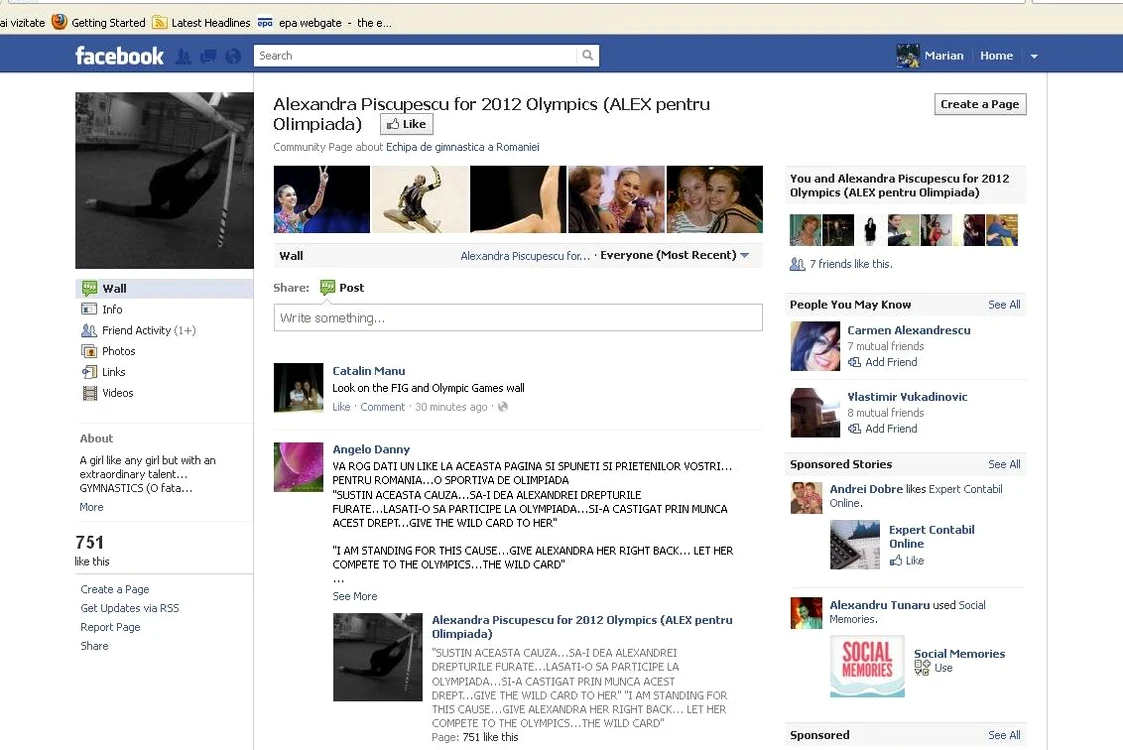The height and width of the screenshot is (750, 1123).
Task: Click the Social Memories app image
Action: click(x=867, y=667)
